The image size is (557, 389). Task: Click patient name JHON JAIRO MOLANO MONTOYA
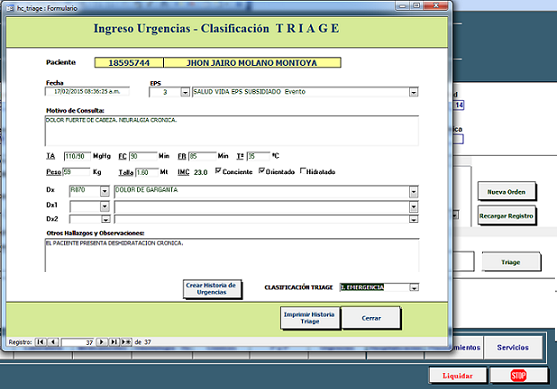[252, 63]
